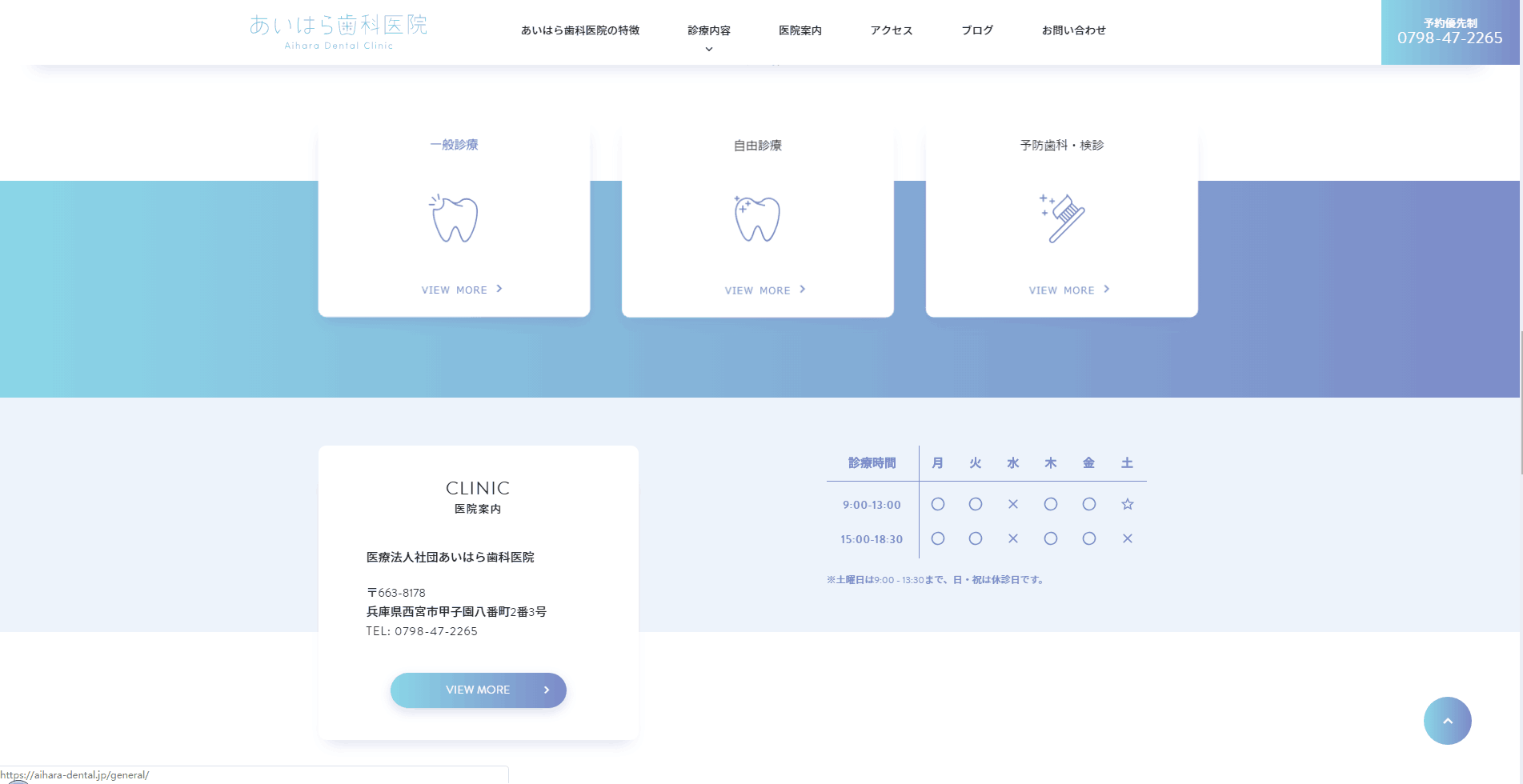This screenshot has width=1523, height=784.
Task: Open the アクセス menu item
Action: (x=892, y=30)
